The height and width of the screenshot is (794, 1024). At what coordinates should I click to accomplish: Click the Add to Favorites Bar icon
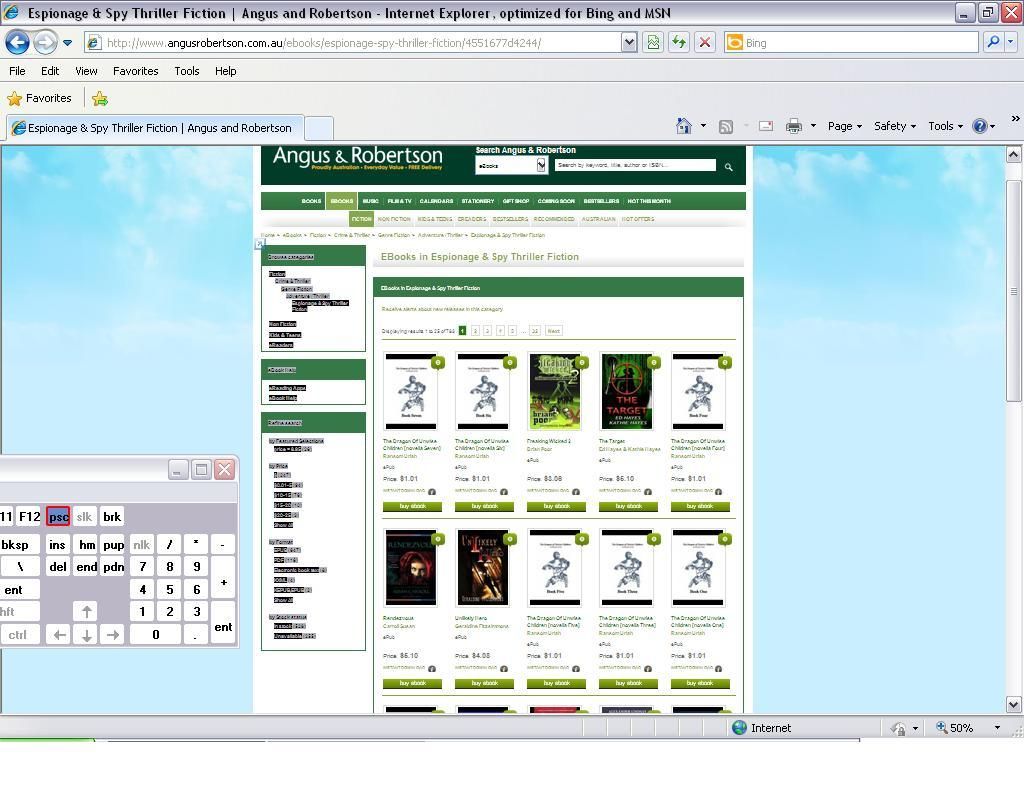tap(100, 99)
